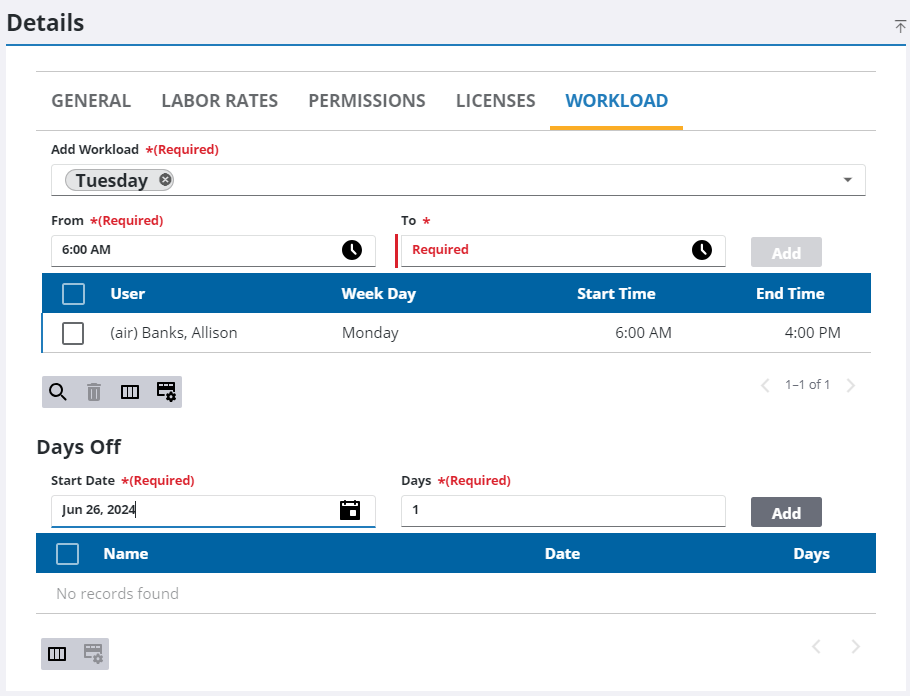Check the box for Banks, Allison row

[73, 333]
